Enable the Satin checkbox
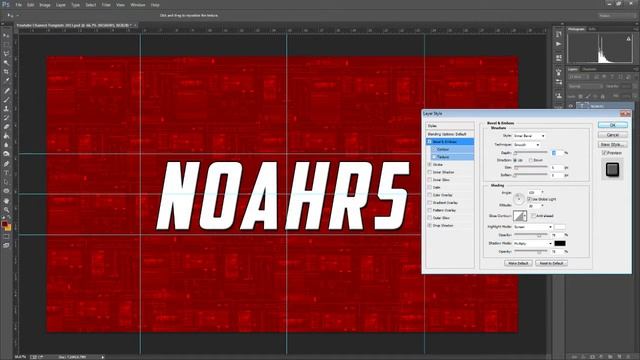640x360 pixels. click(x=429, y=187)
